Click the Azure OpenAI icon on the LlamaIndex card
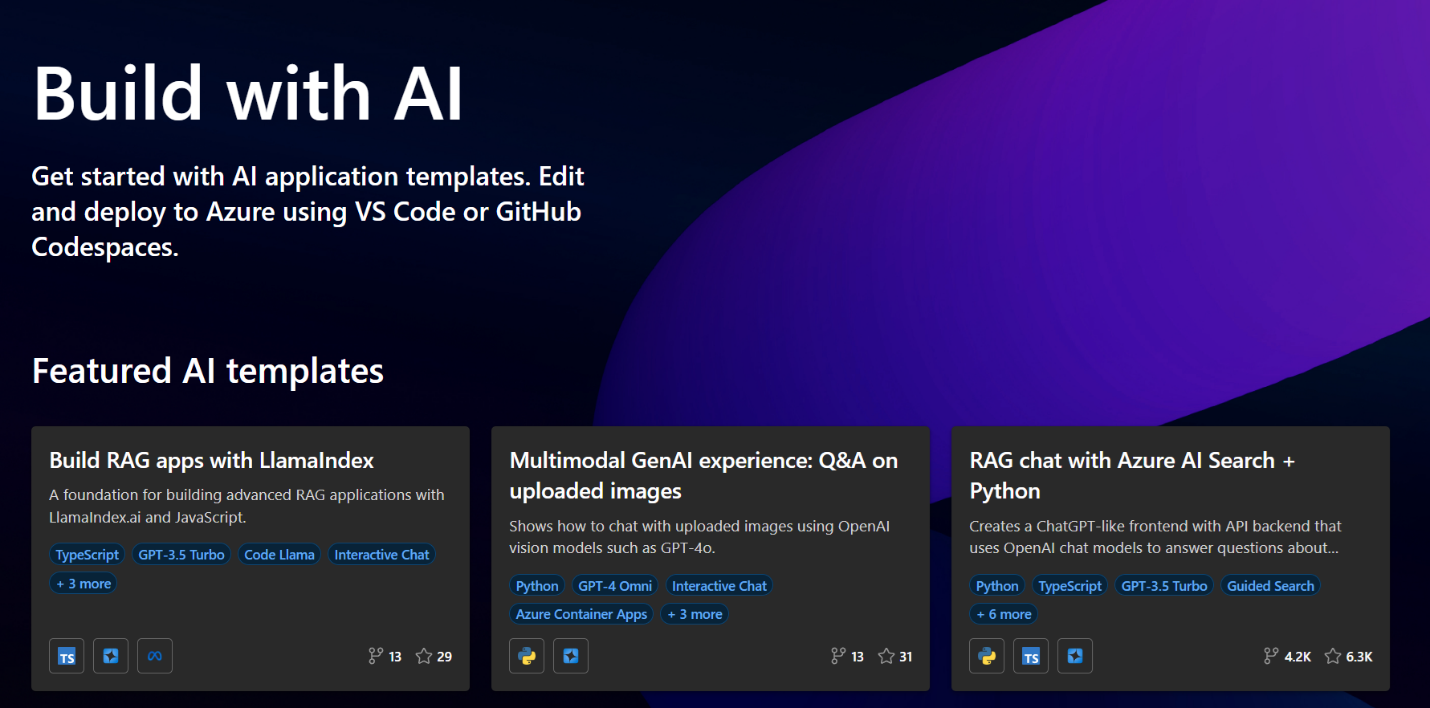Screen dimensions: 1430x708 pyautogui.click(x=111, y=657)
